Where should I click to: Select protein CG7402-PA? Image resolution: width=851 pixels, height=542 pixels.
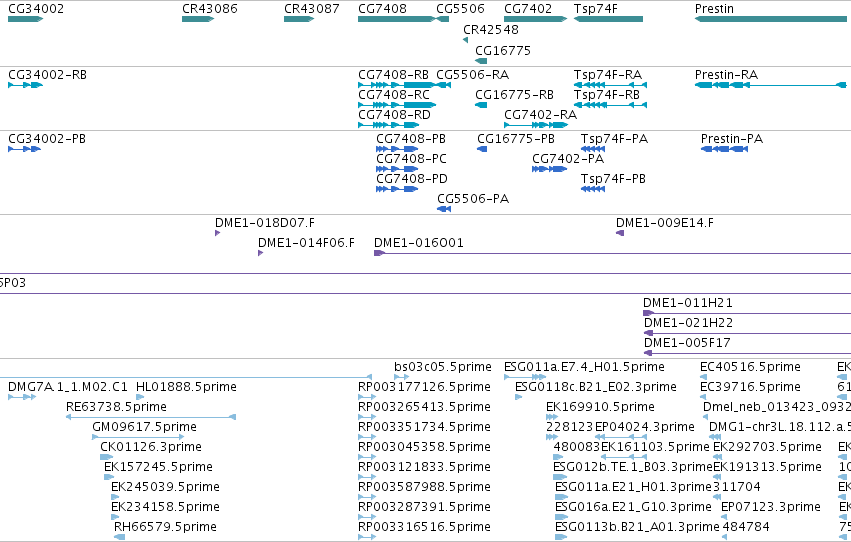tap(549, 169)
